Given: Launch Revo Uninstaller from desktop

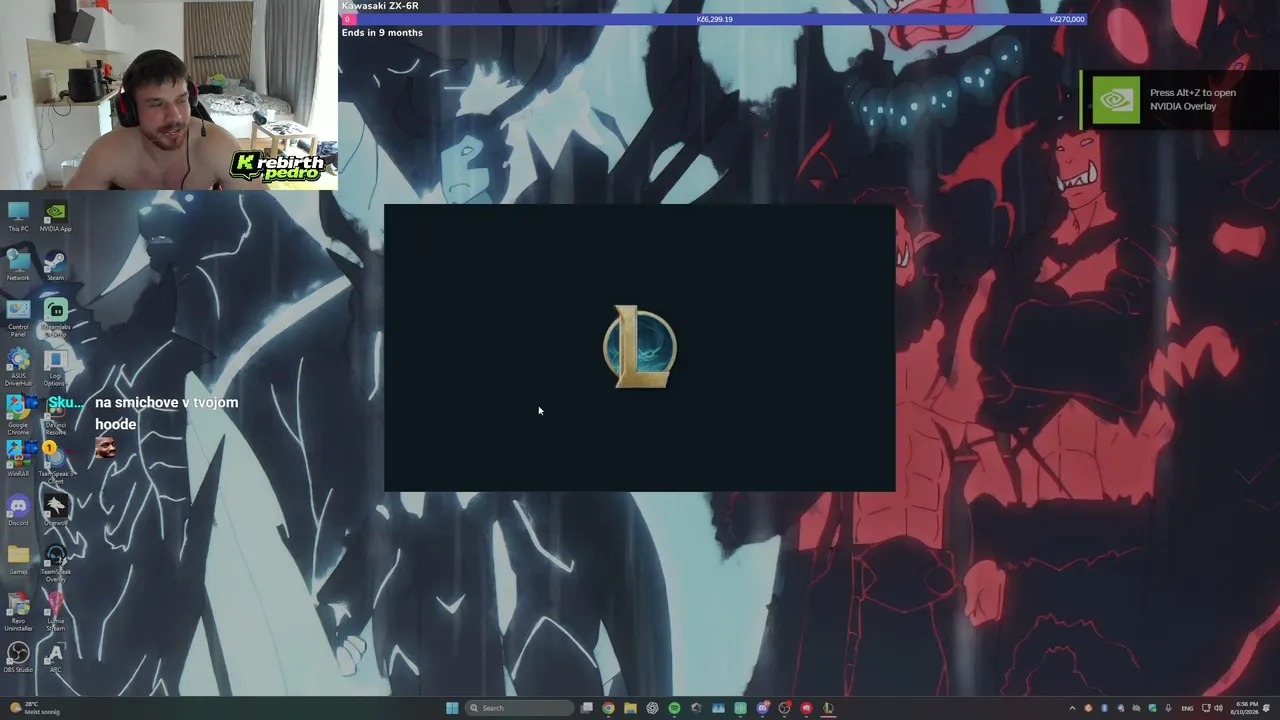Looking at the screenshot, I should click(18, 612).
